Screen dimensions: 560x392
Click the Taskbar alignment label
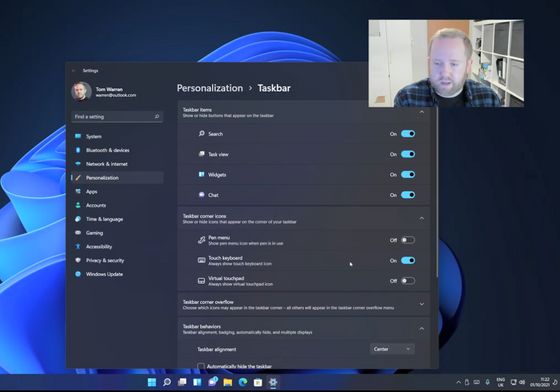click(x=217, y=350)
